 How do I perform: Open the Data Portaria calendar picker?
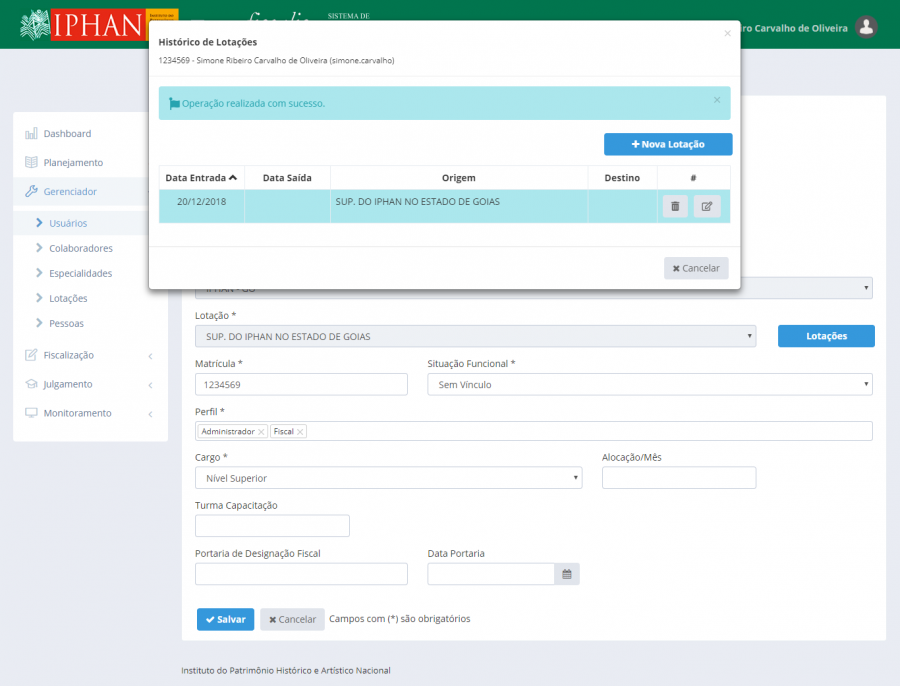(x=567, y=574)
